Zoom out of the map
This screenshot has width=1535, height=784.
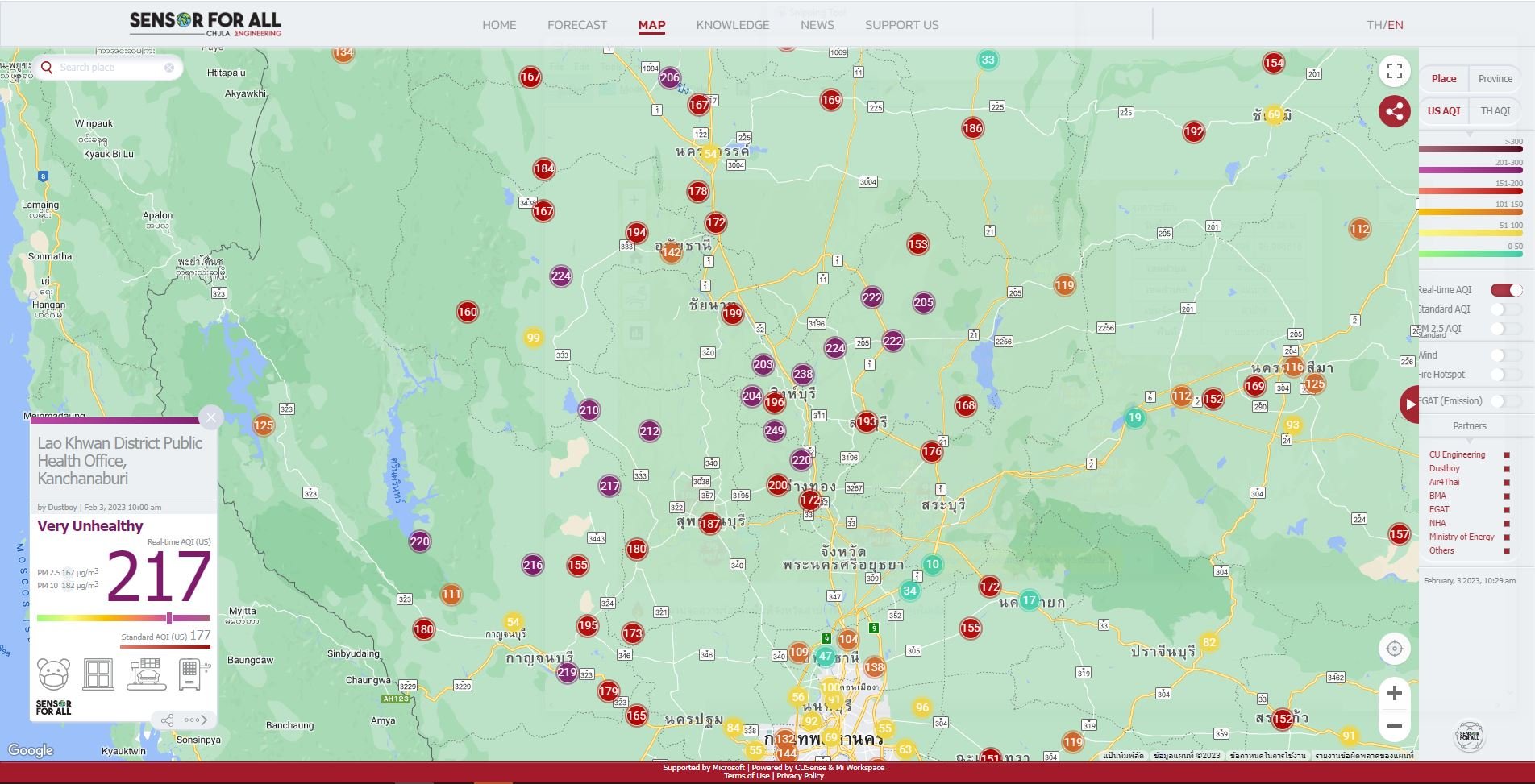[x=1394, y=726]
